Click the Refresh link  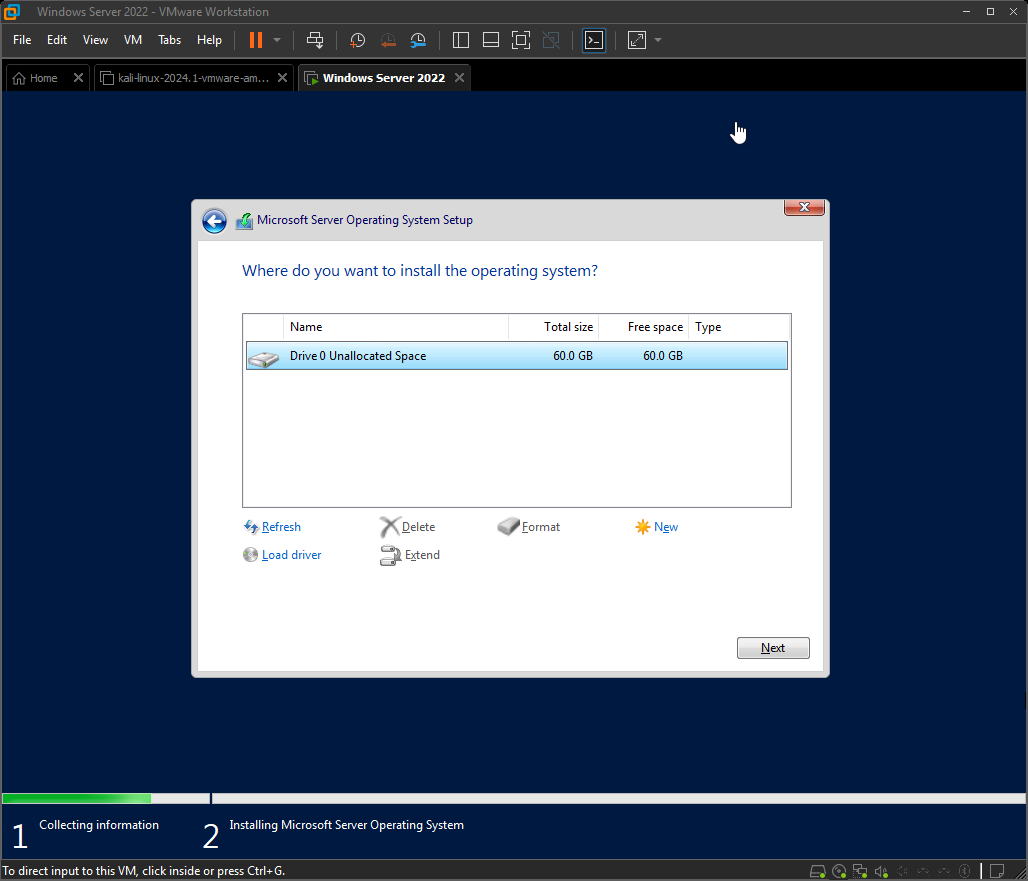pyautogui.click(x=281, y=527)
